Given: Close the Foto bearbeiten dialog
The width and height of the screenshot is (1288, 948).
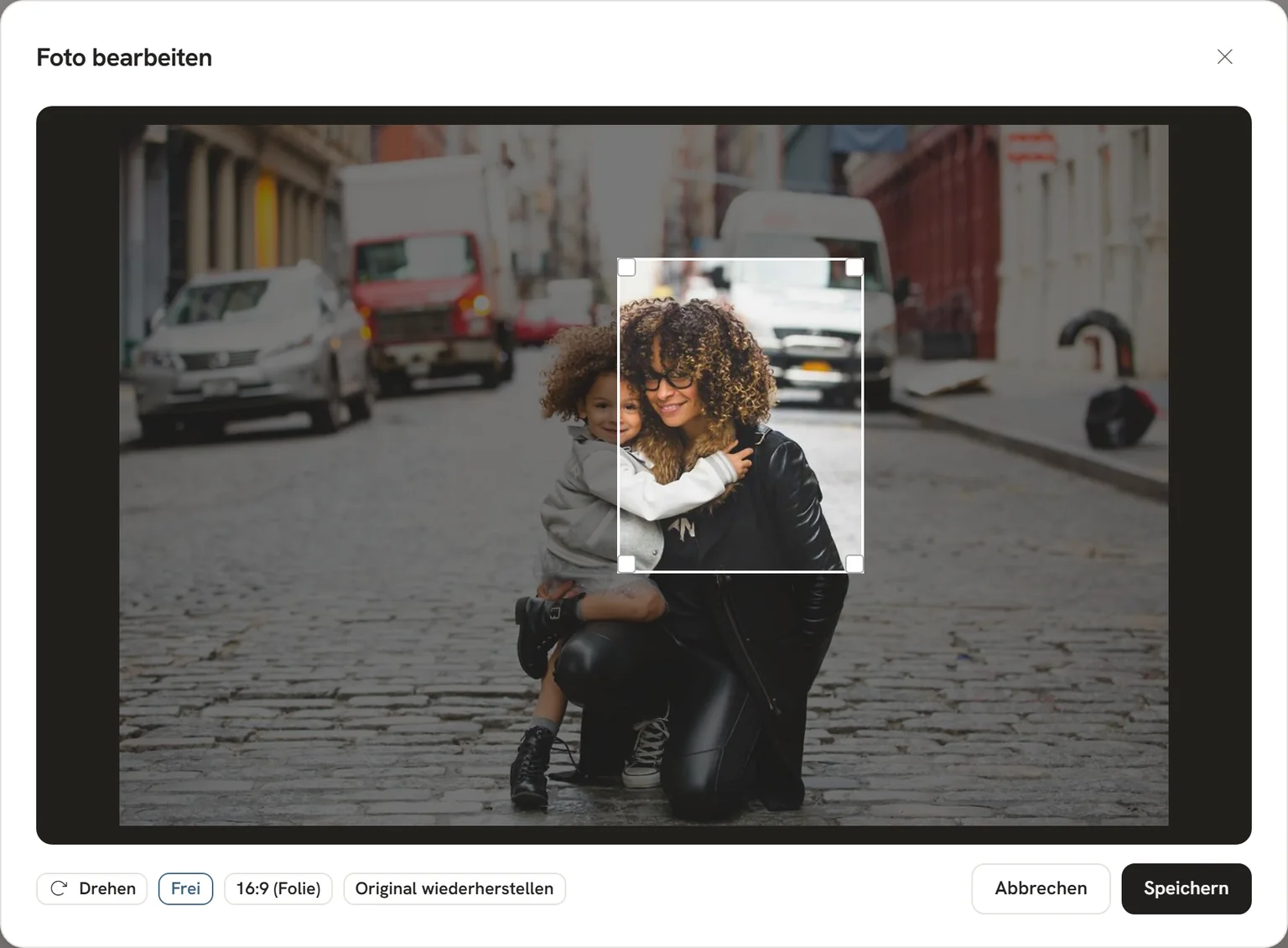Looking at the screenshot, I should (x=1225, y=56).
